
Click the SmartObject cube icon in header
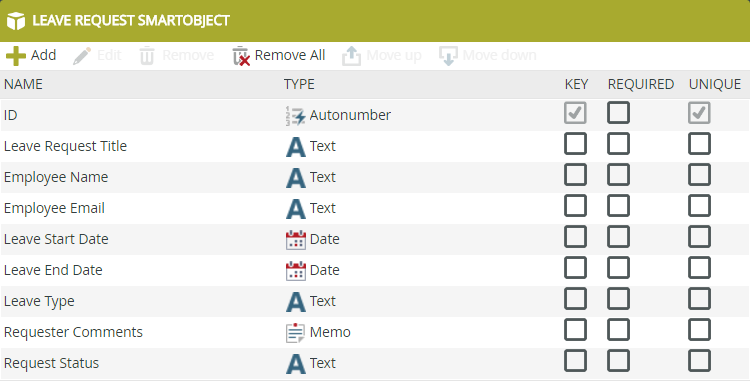pos(16,21)
